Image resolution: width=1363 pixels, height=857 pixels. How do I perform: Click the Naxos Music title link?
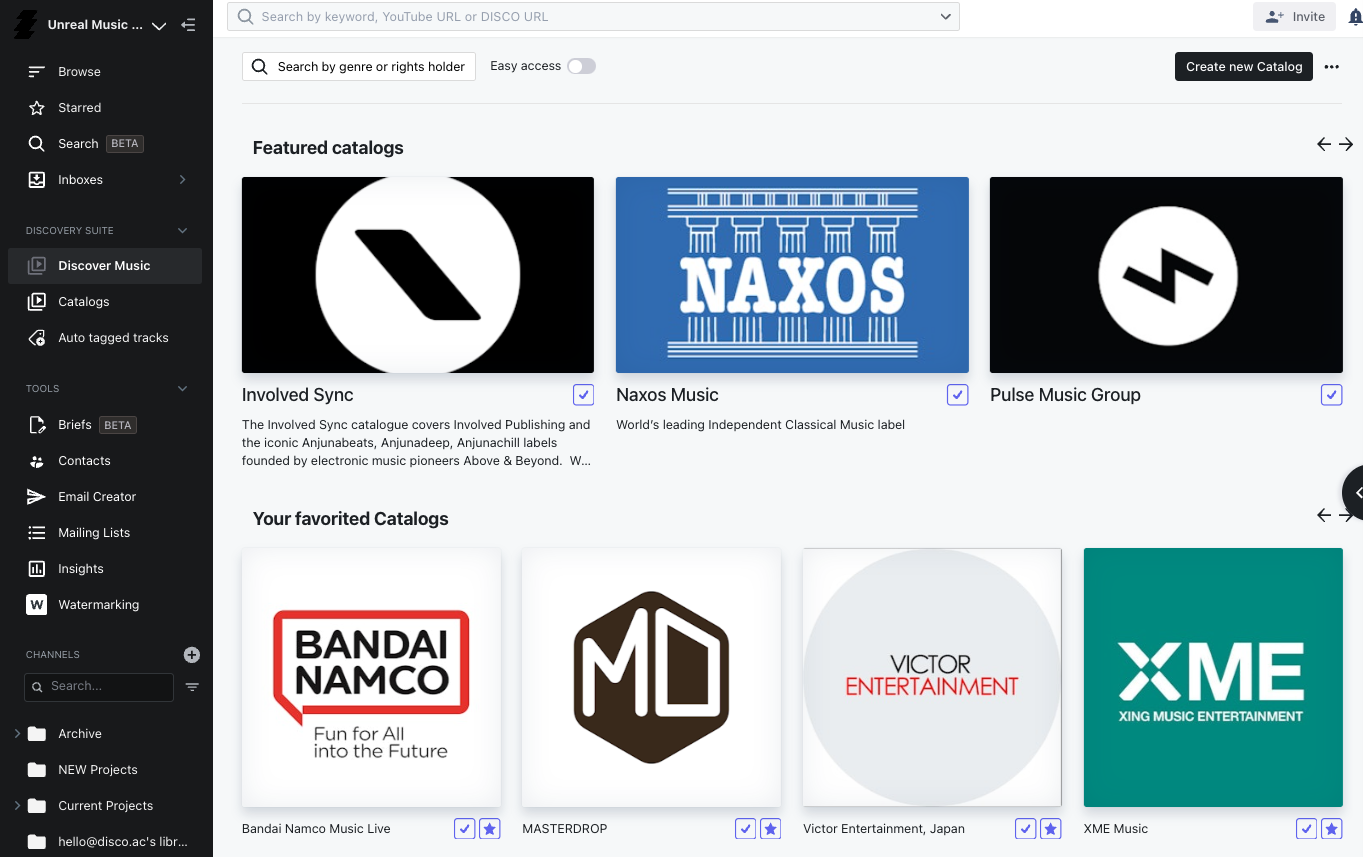[x=667, y=395]
